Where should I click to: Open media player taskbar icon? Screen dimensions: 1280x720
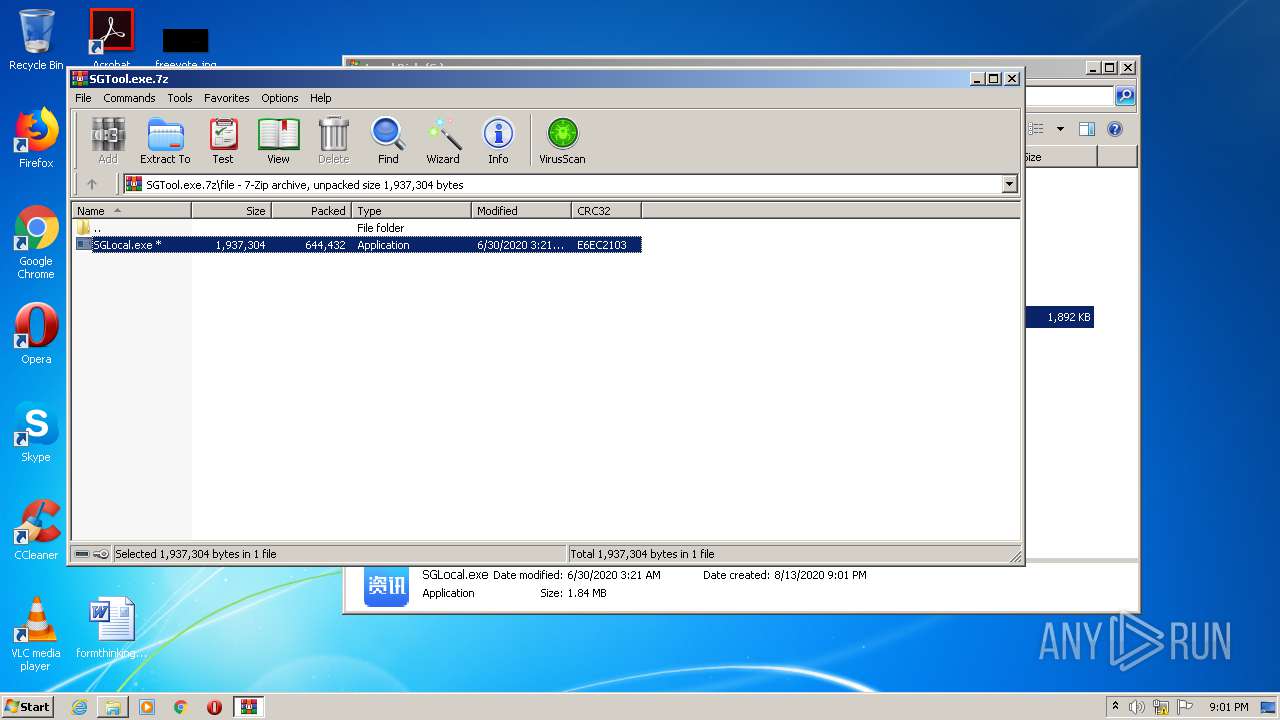click(147, 707)
